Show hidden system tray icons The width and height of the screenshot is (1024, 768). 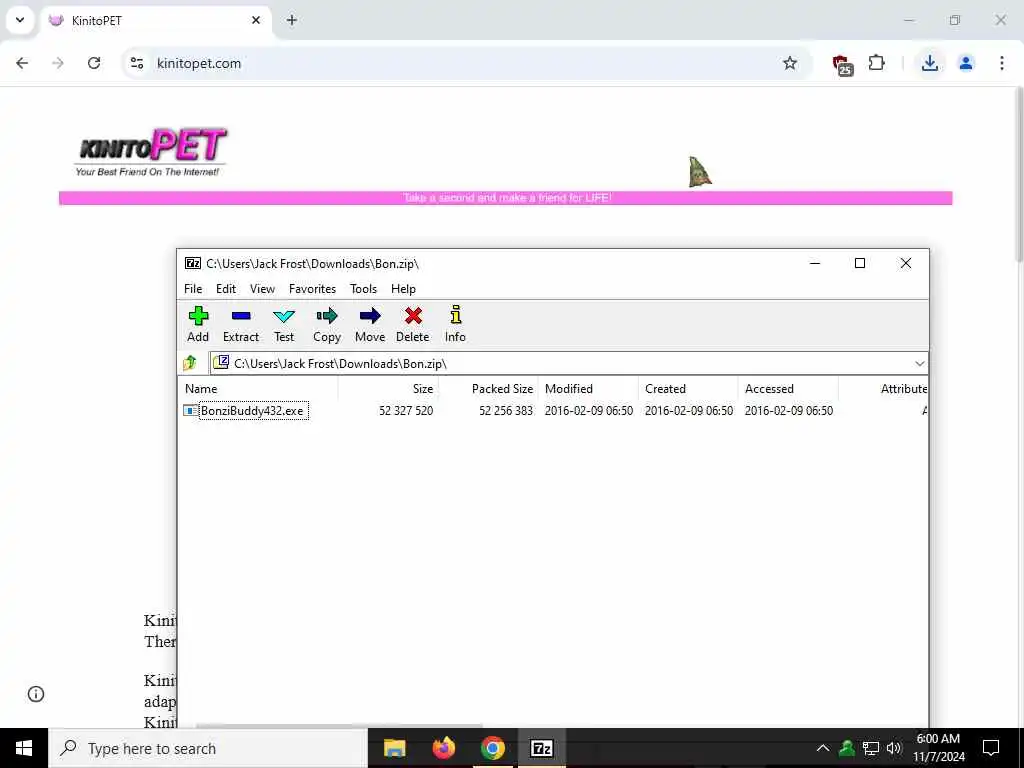click(x=823, y=748)
